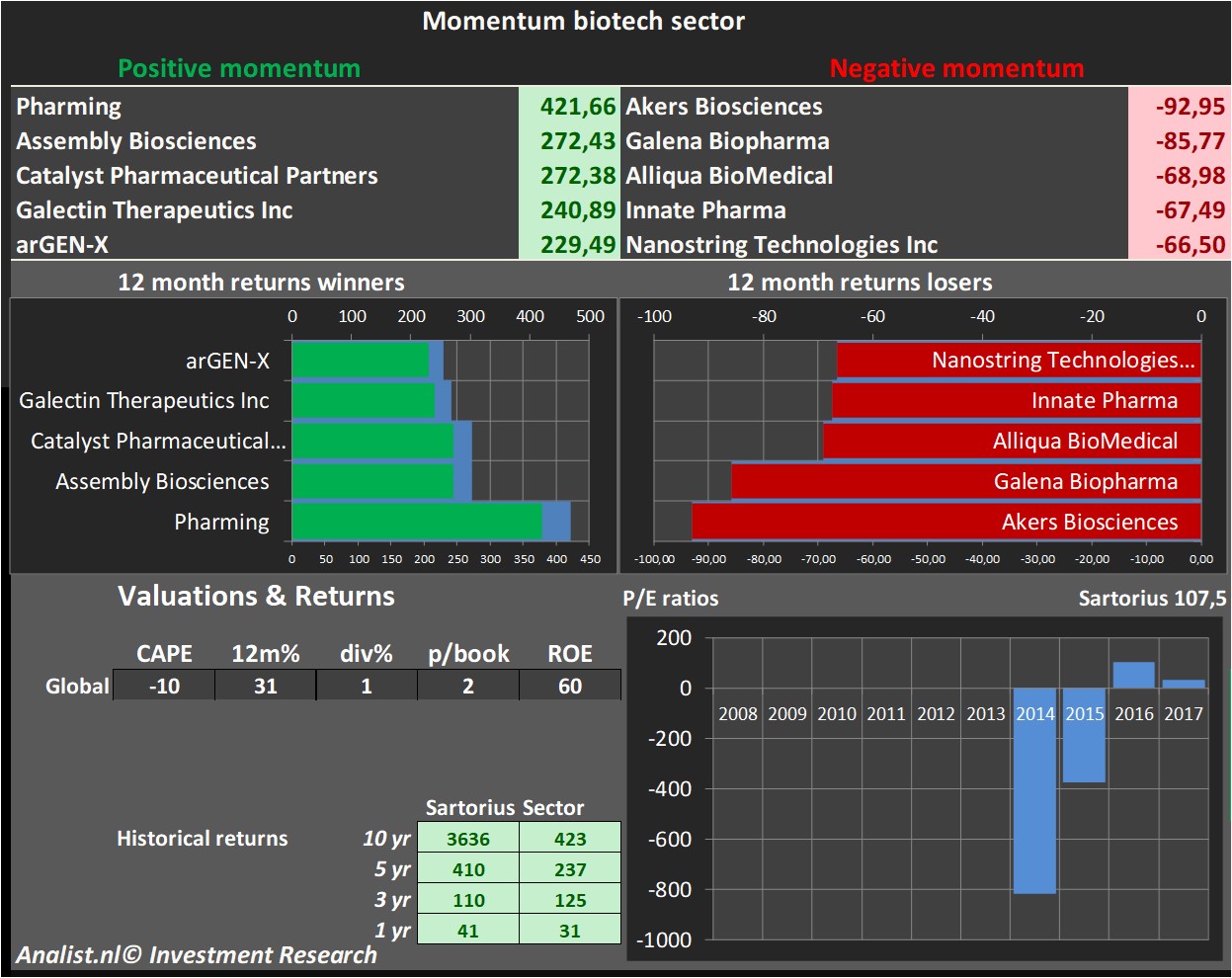Screen dimensions: 1232x978
Task: Select Sector 10 yr return 423
Action: (x=570, y=839)
